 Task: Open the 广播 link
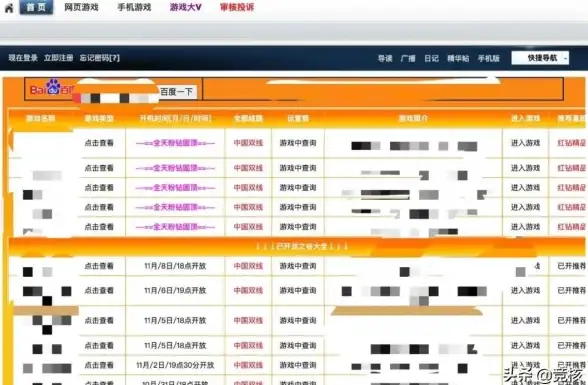point(408,58)
